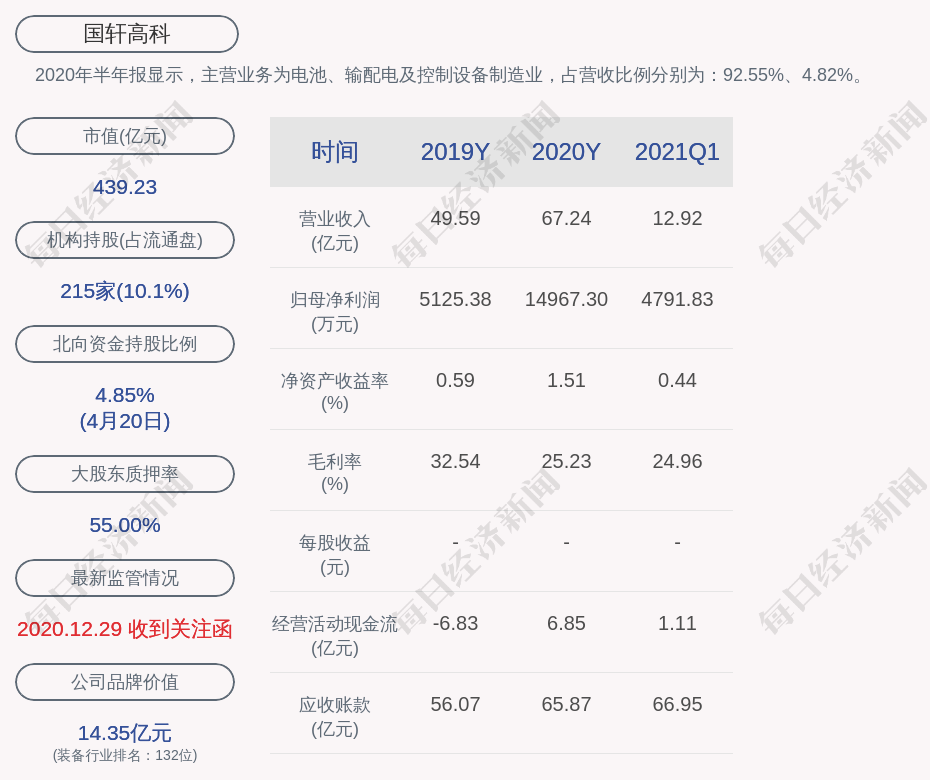The width and height of the screenshot is (930, 780).
Task: Click the 每股收益(元) row label
Action: coord(335,555)
